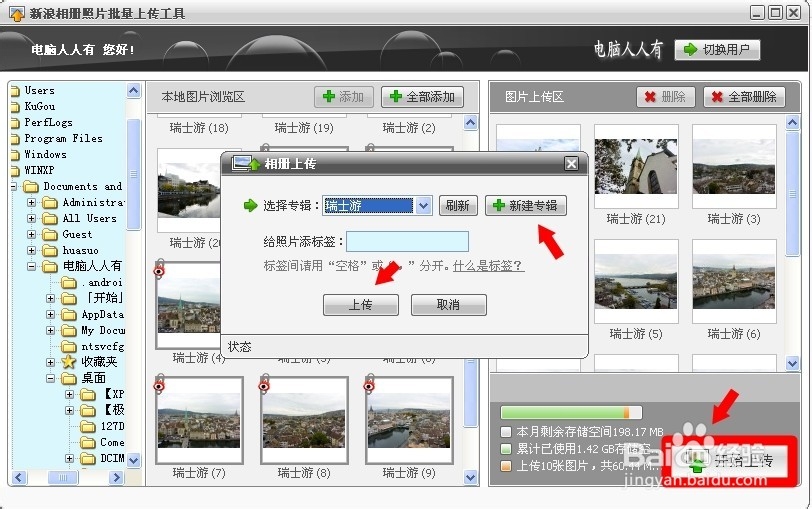The width and height of the screenshot is (812, 509).
Task: Close the 相册上传 dialog
Action: click(571, 164)
